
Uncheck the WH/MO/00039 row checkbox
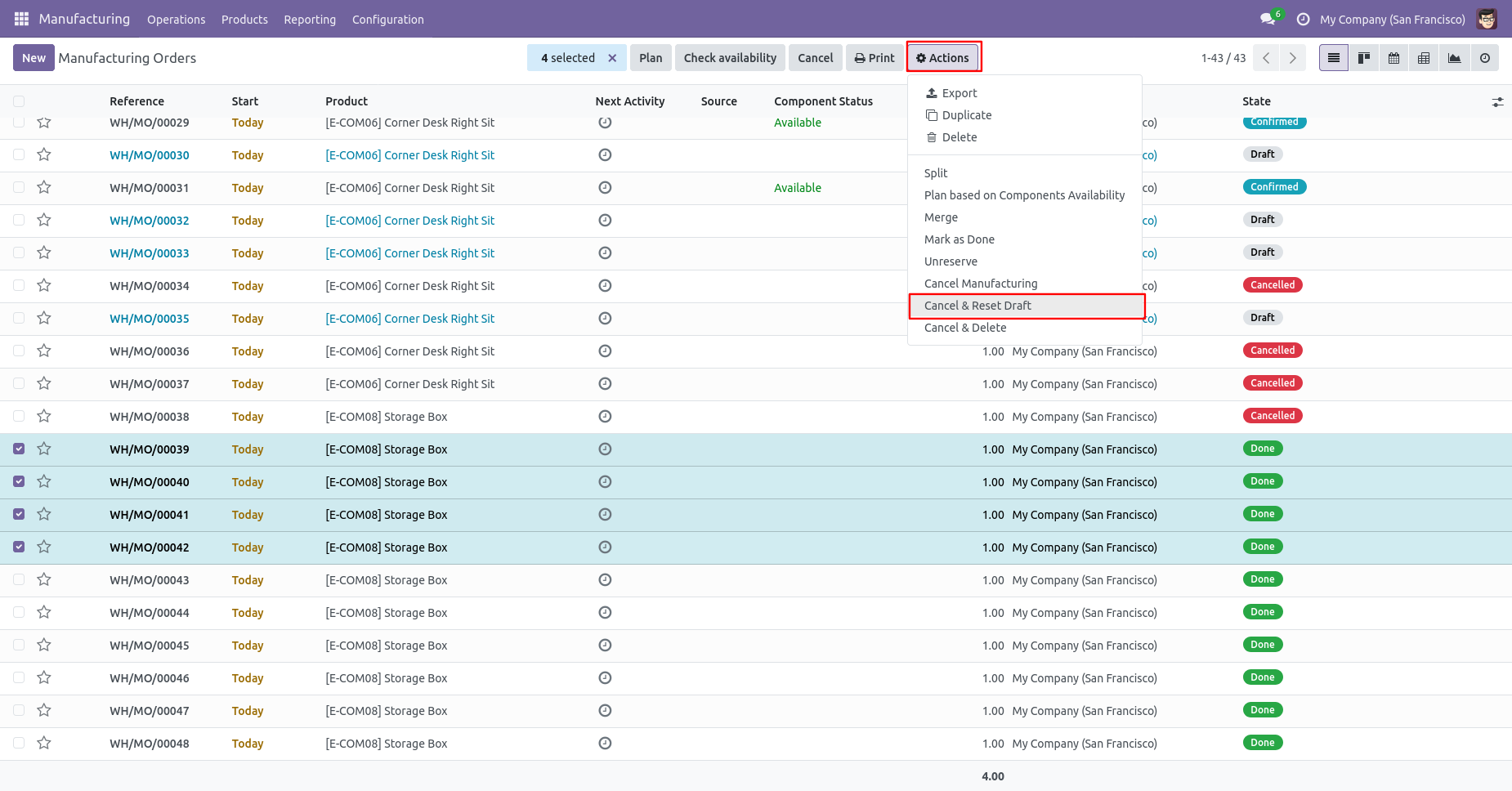tap(19, 449)
